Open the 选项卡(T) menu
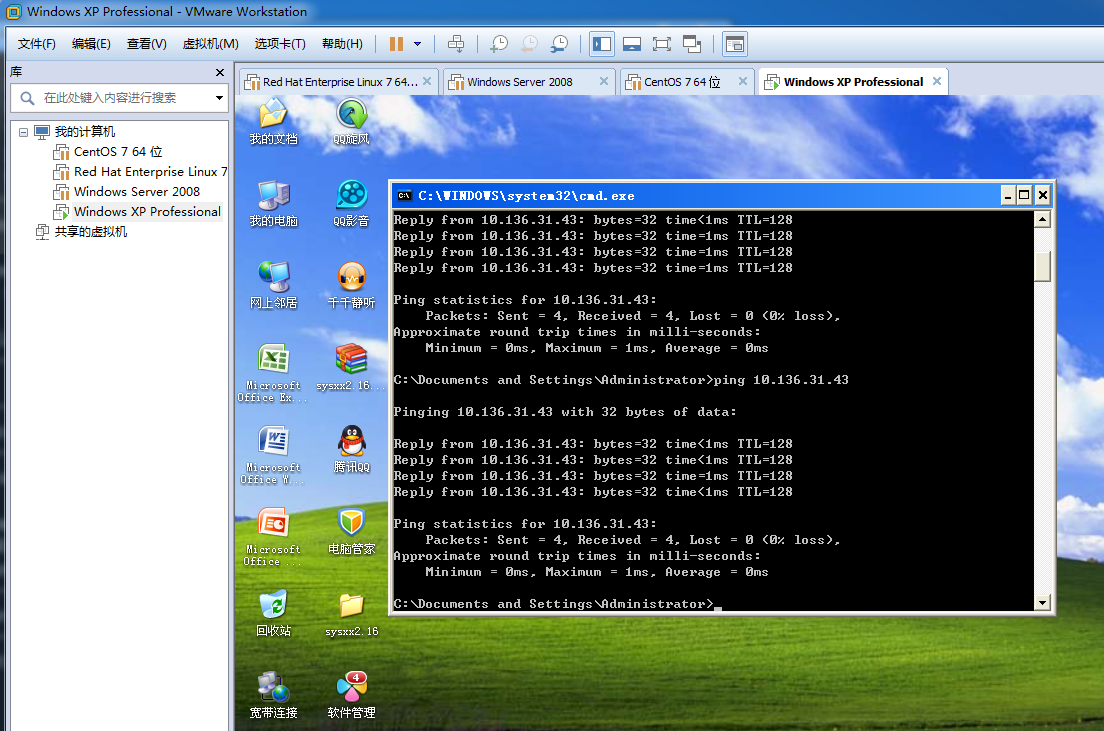 [x=280, y=44]
